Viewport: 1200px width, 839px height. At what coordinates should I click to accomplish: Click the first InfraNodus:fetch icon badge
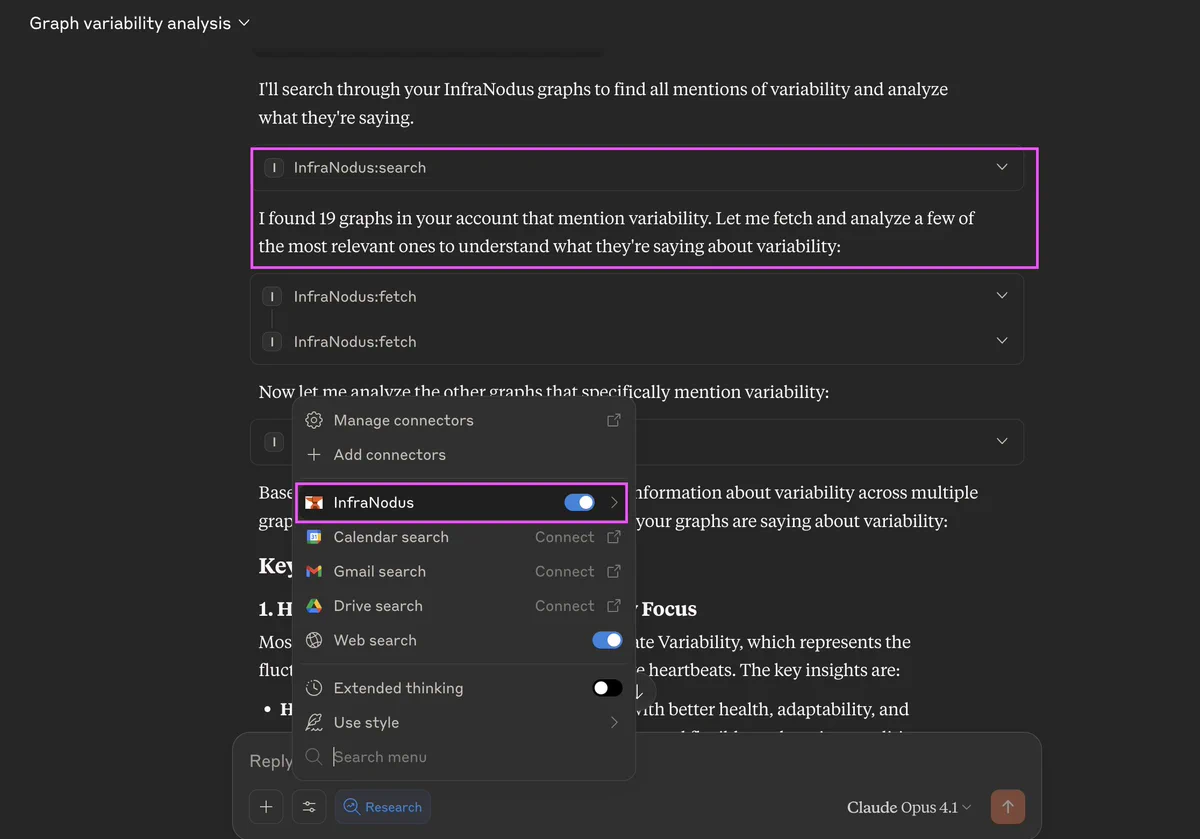coord(272,297)
